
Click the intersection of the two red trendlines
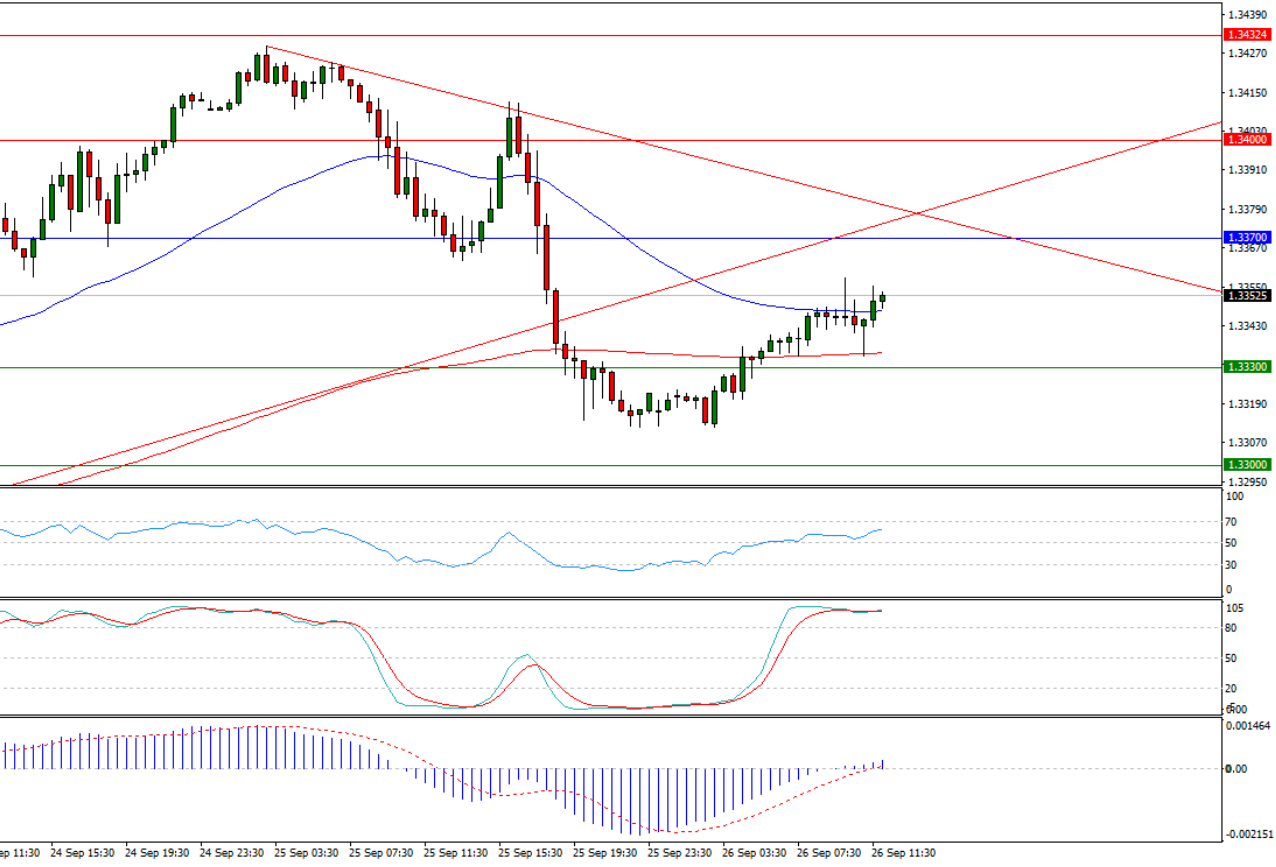pos(918,212)
